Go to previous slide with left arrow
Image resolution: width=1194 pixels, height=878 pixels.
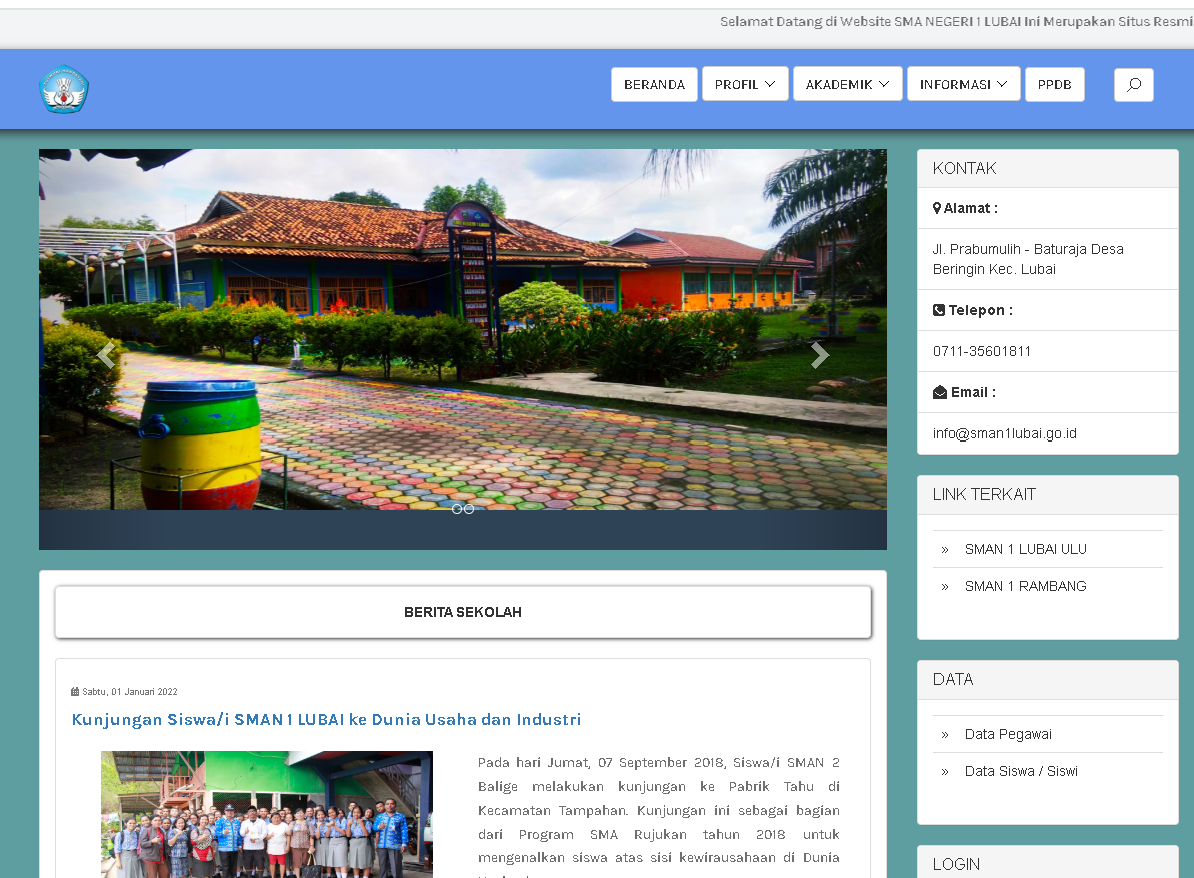(106, 355)
